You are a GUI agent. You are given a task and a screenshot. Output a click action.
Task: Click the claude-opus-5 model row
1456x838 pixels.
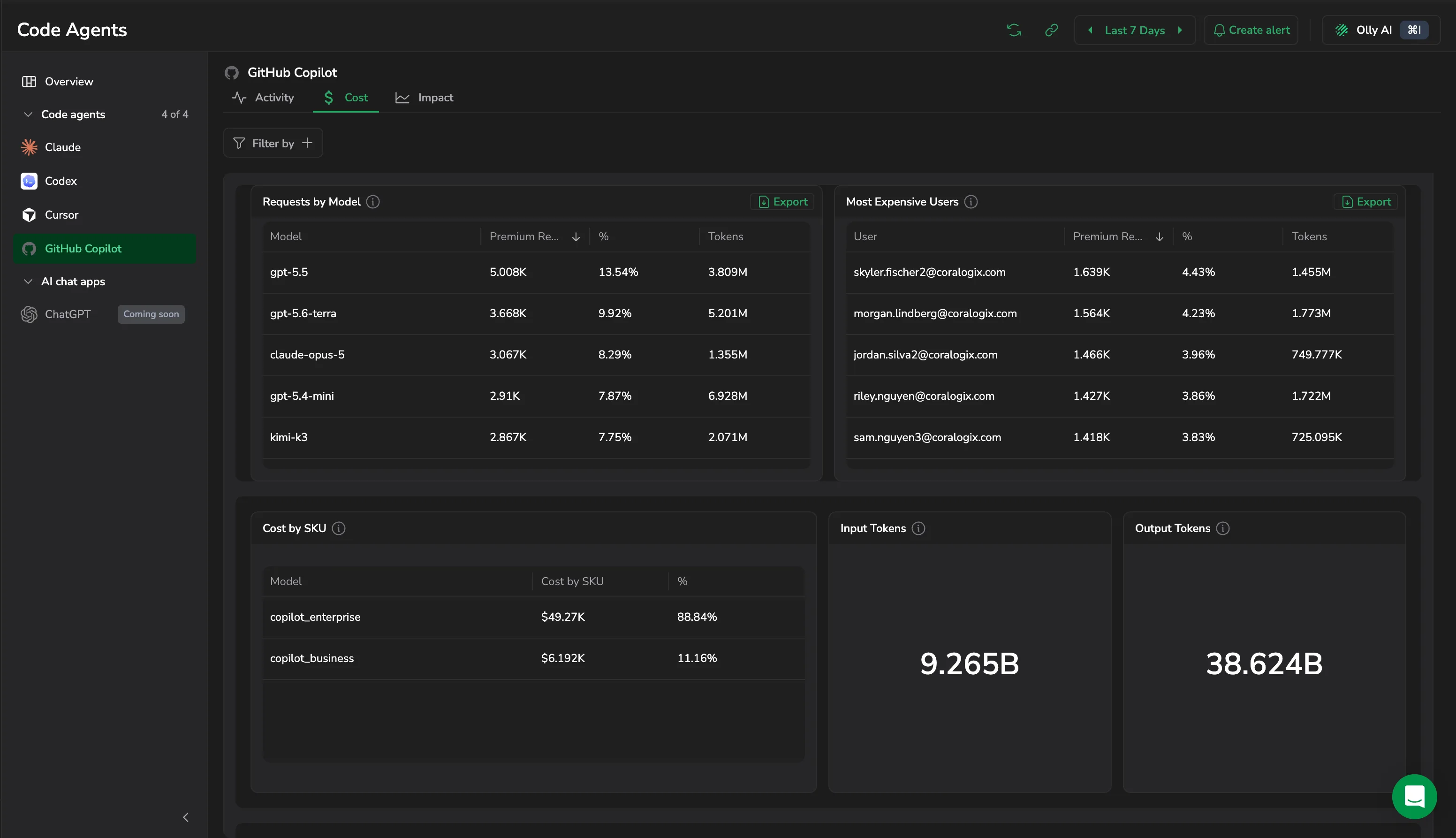coord(536,355)
